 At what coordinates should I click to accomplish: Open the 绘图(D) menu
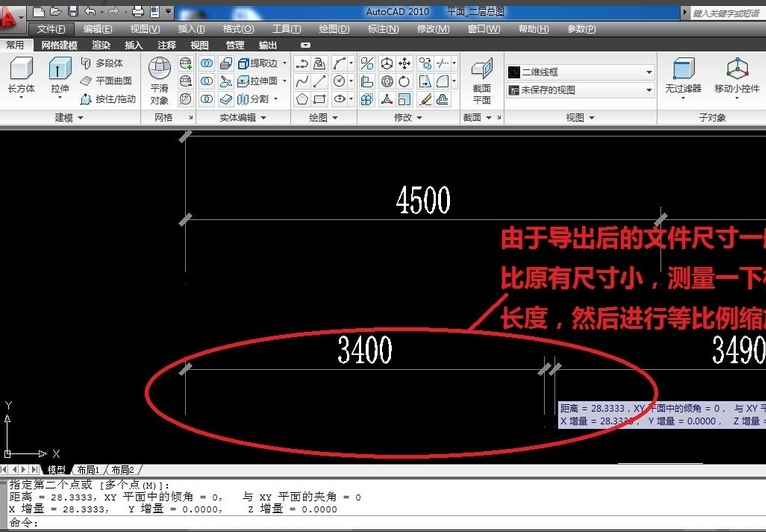click(x=334, y=29)
